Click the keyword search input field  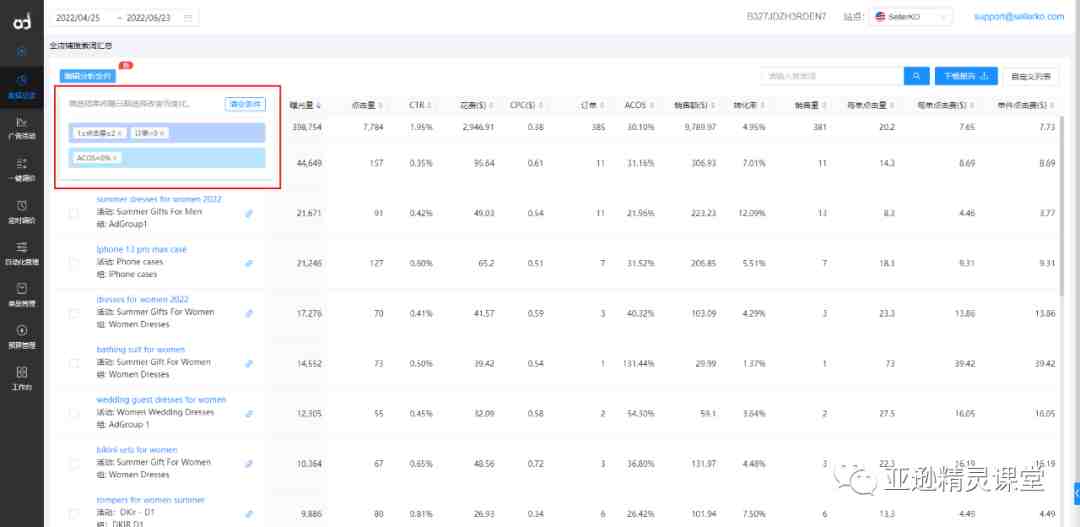coord(832,76)
